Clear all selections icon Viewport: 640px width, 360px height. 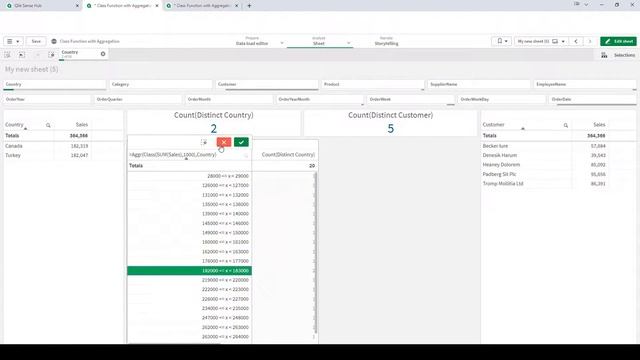(51, 55)
